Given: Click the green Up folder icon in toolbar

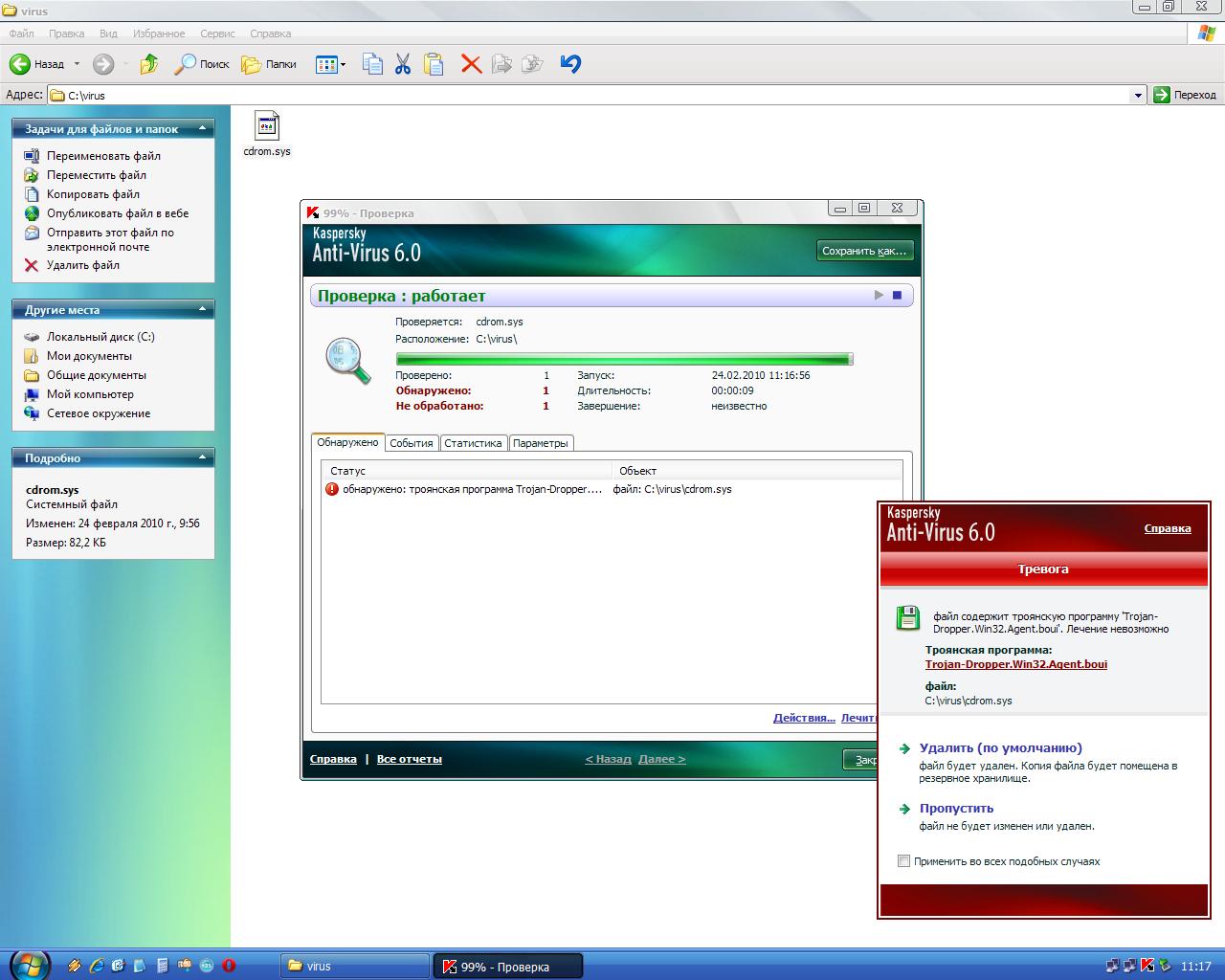Looking at the screenshot, I should (148, 64).
